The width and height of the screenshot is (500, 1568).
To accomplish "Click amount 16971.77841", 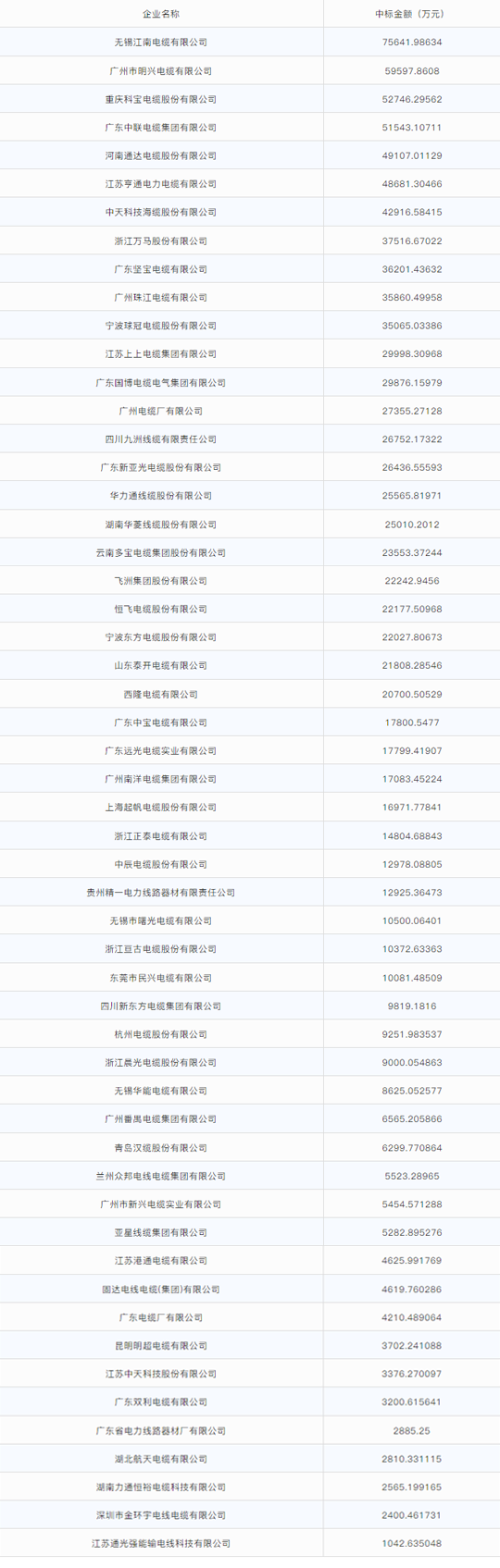I will pos(412,807).
